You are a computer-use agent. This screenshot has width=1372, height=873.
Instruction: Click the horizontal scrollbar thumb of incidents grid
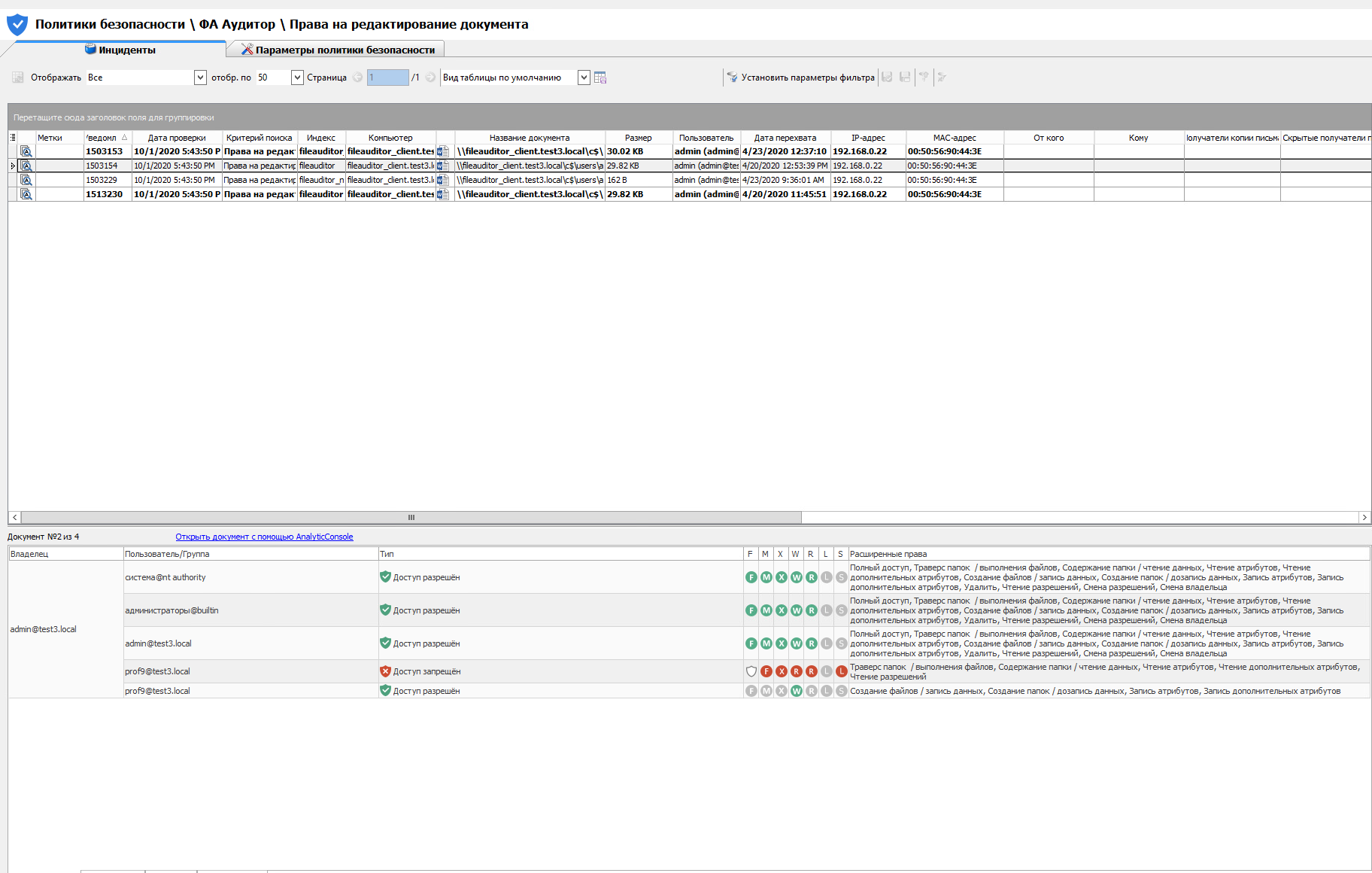[x=411, y=517]
